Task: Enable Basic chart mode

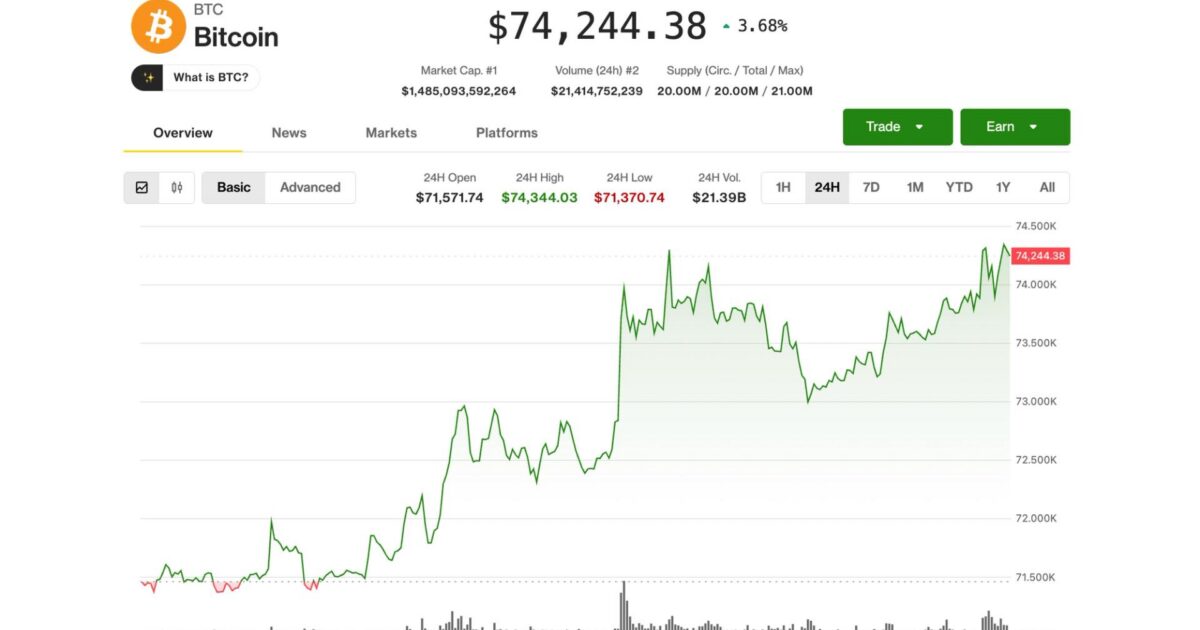Action: click(233, 187)
